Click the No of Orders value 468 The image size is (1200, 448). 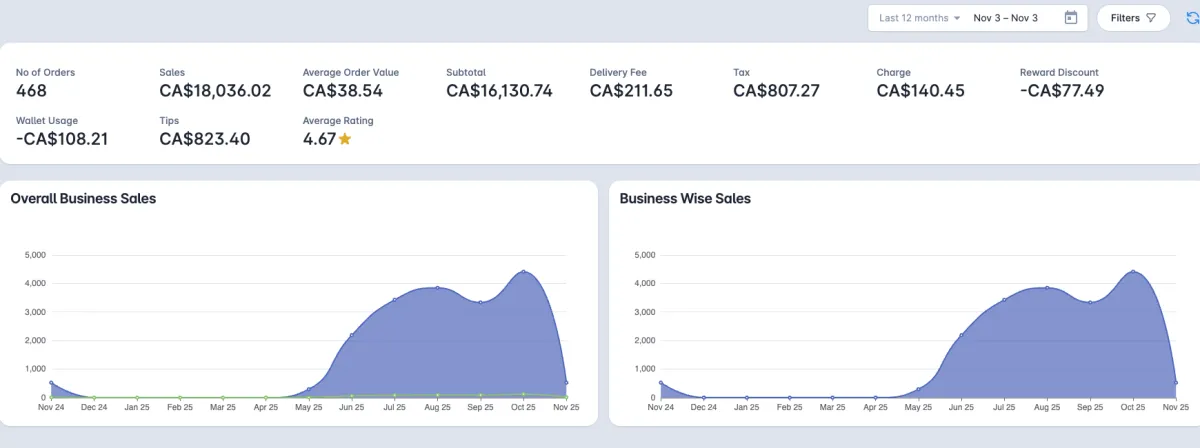pos(32,91)
